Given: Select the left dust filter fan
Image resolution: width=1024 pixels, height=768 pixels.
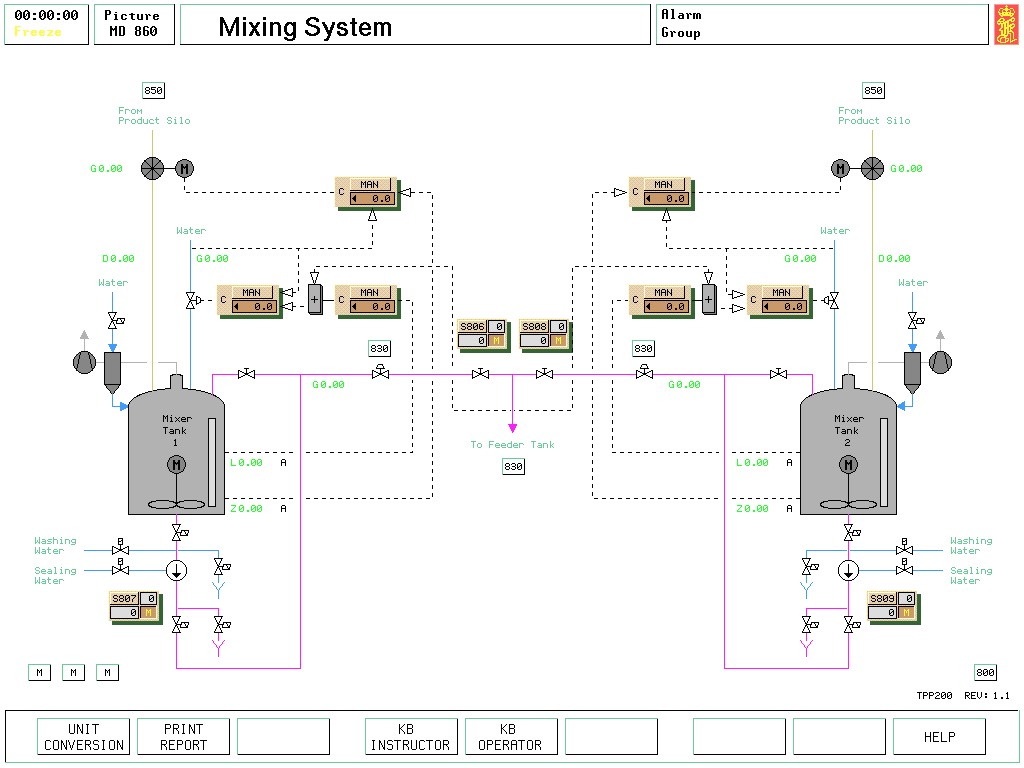Looking at the screenshot, I should [84, 362].
